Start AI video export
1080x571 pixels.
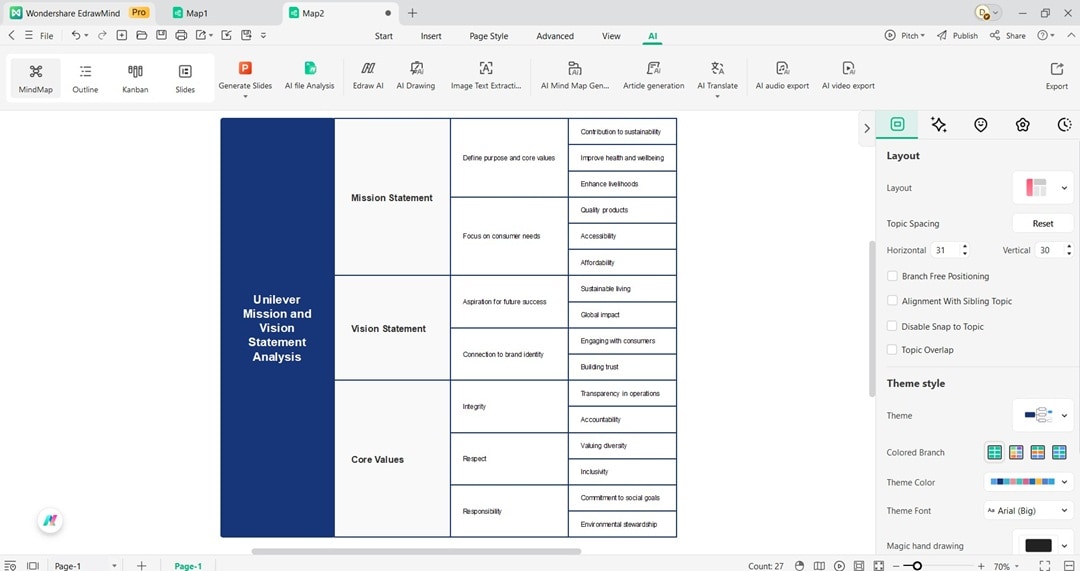(x=848, y=76)
